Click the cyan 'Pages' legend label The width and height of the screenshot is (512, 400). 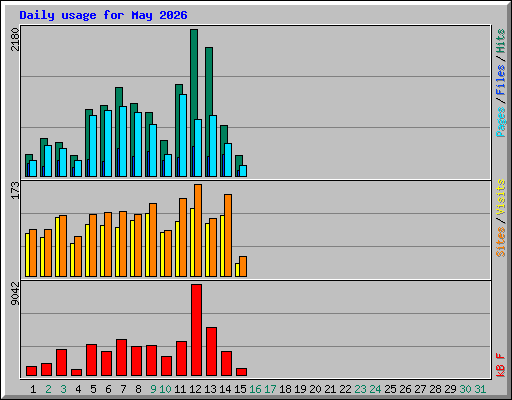coord(501,122)
